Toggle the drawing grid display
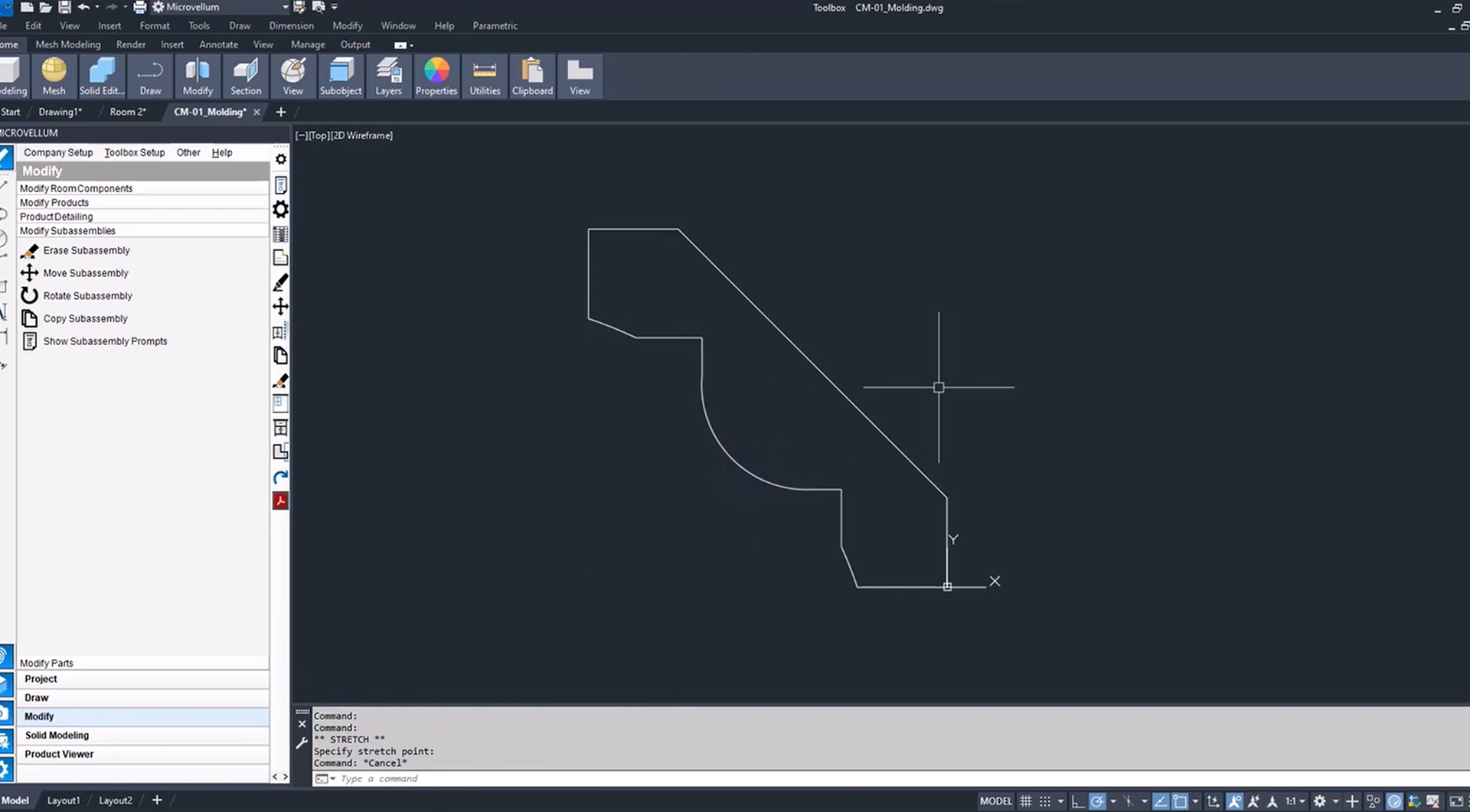The image size is (1470, 812). click(1026, 801)
